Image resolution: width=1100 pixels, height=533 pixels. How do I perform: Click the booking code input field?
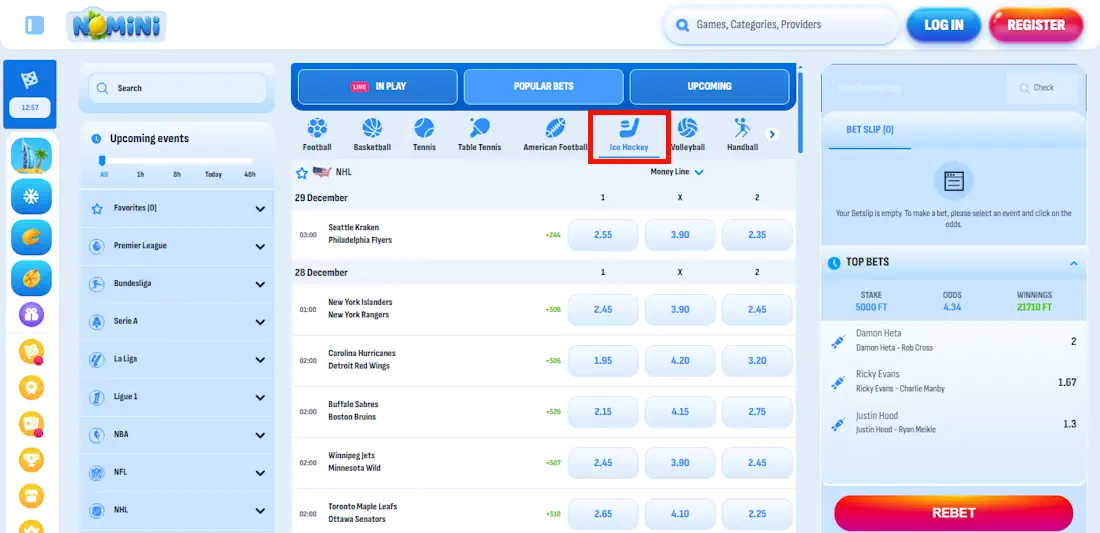[x=915, y=88]
